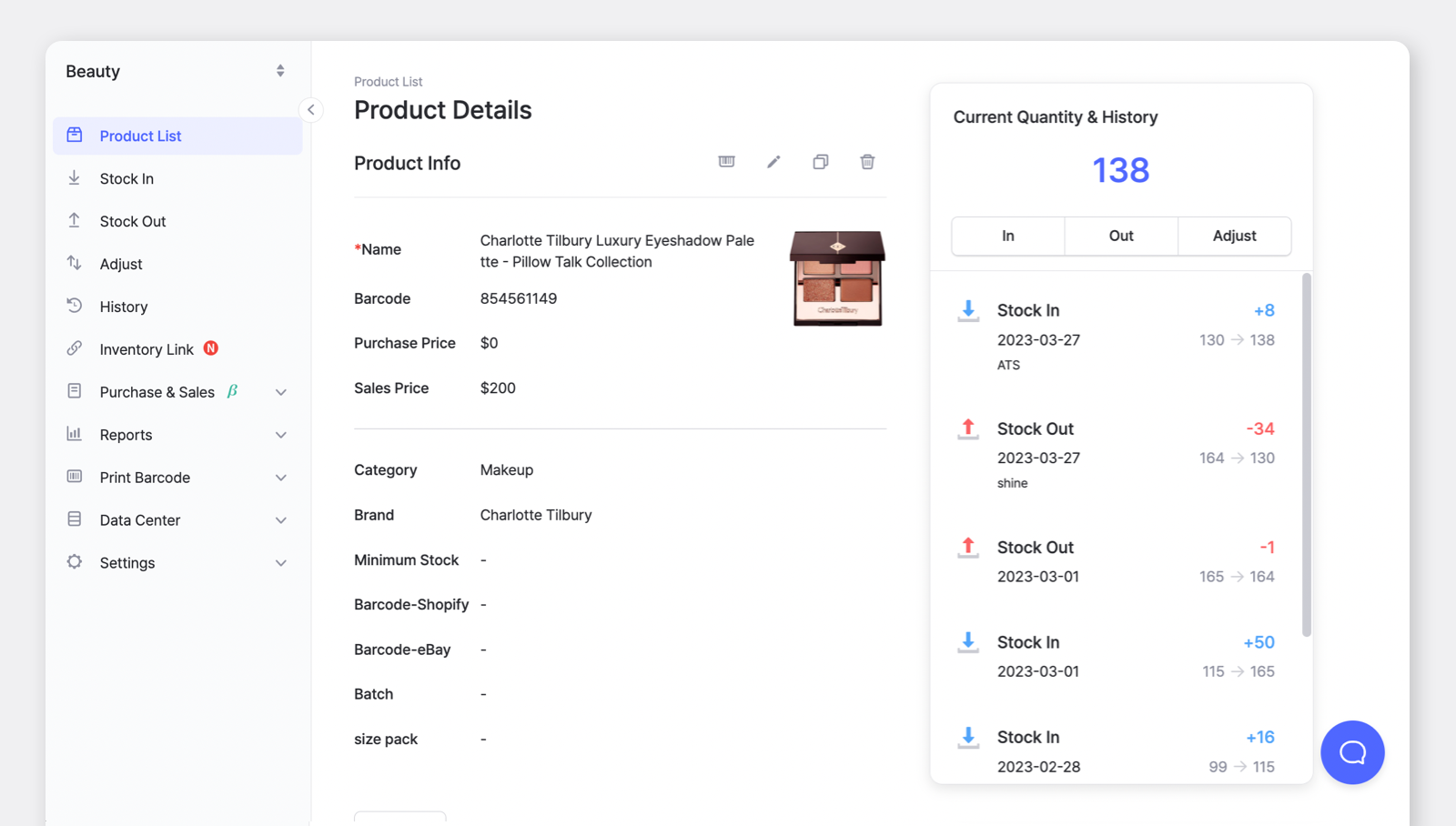Select Product List in the sidebar

[x=140, y=136]
